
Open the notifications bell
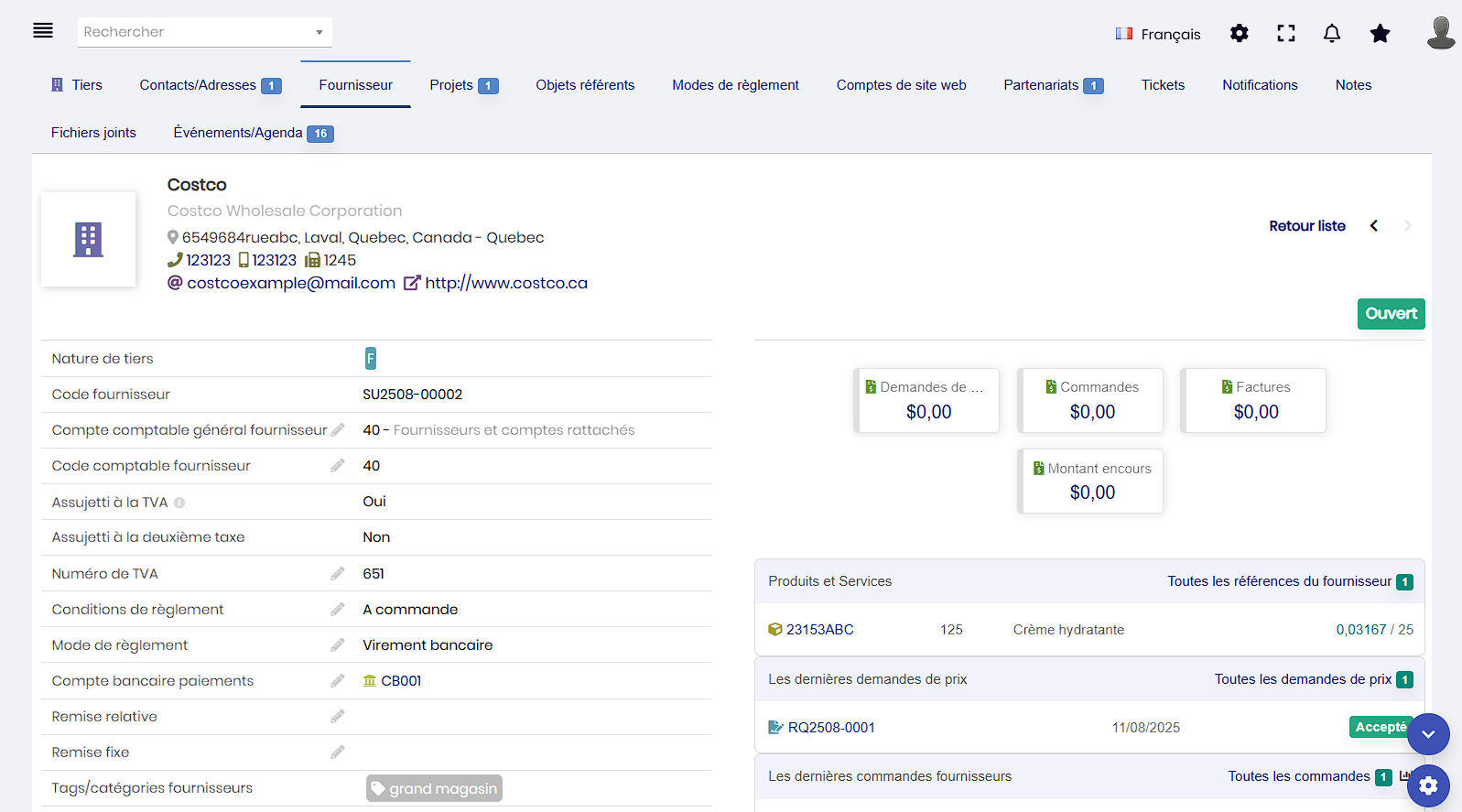pyautogui.click(x=1331, y=34)
